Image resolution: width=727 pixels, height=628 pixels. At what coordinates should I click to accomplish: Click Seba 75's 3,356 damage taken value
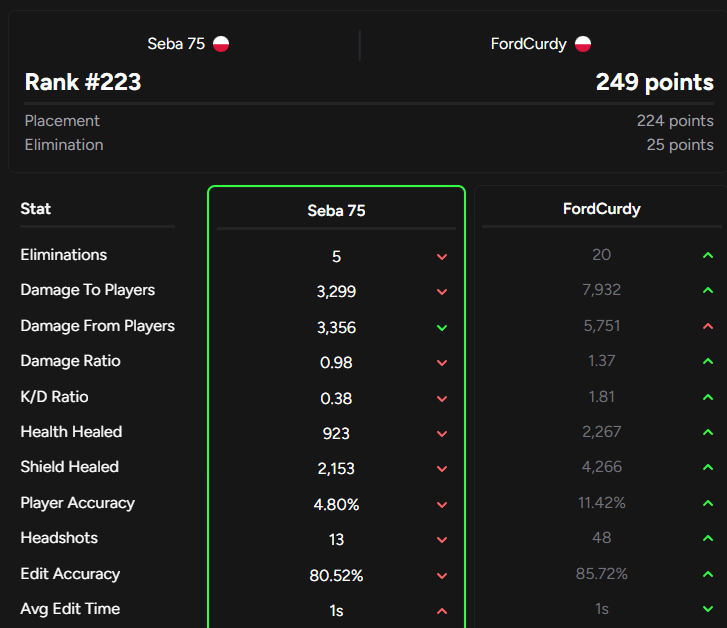pyautogui.click(x=336, y=328)
